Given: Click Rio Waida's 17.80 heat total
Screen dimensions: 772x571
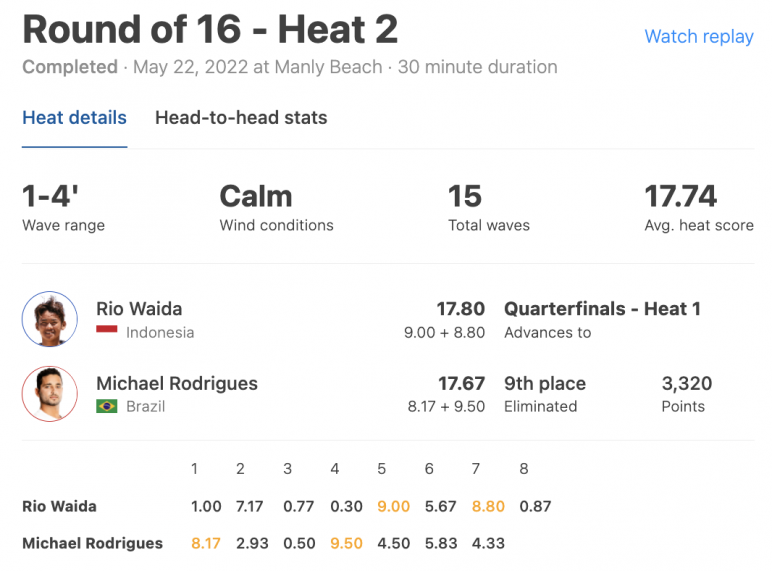Looking at the screenshot, I should click(x=461, y=309).
